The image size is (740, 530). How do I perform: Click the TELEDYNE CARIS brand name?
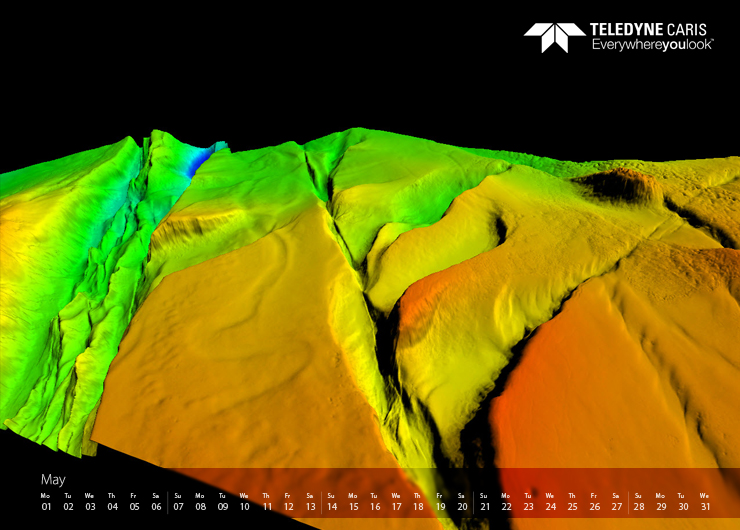coord(648,30)
